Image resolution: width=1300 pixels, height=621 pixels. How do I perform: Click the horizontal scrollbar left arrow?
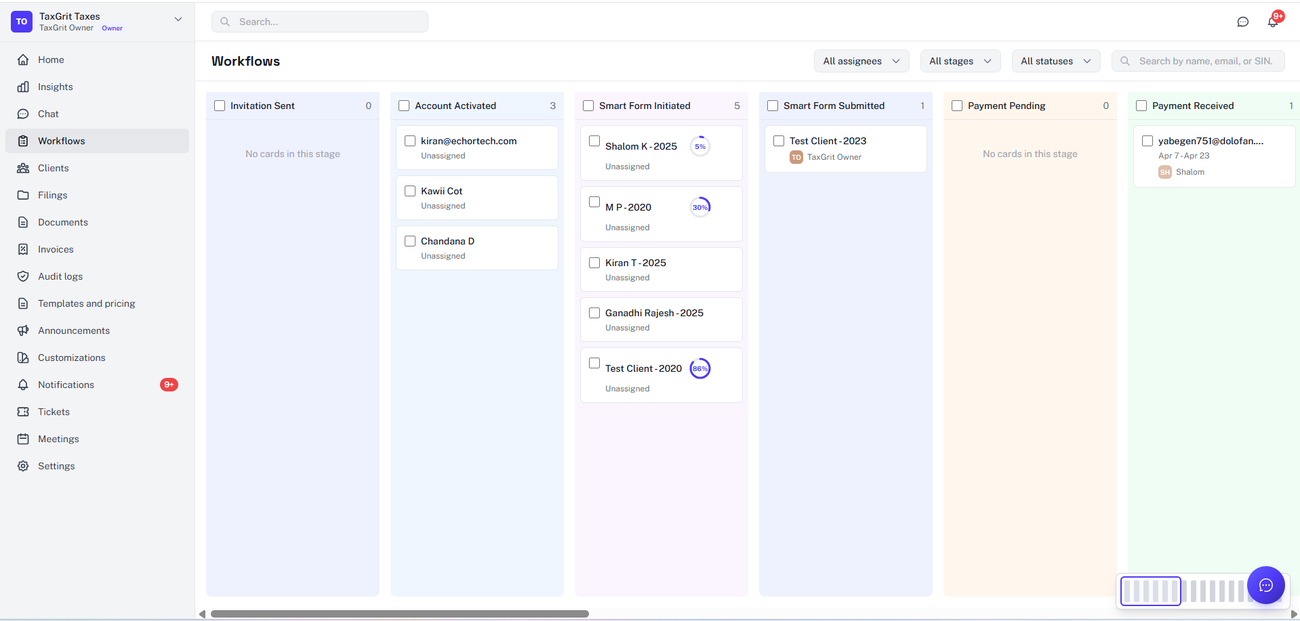point(202,614)
